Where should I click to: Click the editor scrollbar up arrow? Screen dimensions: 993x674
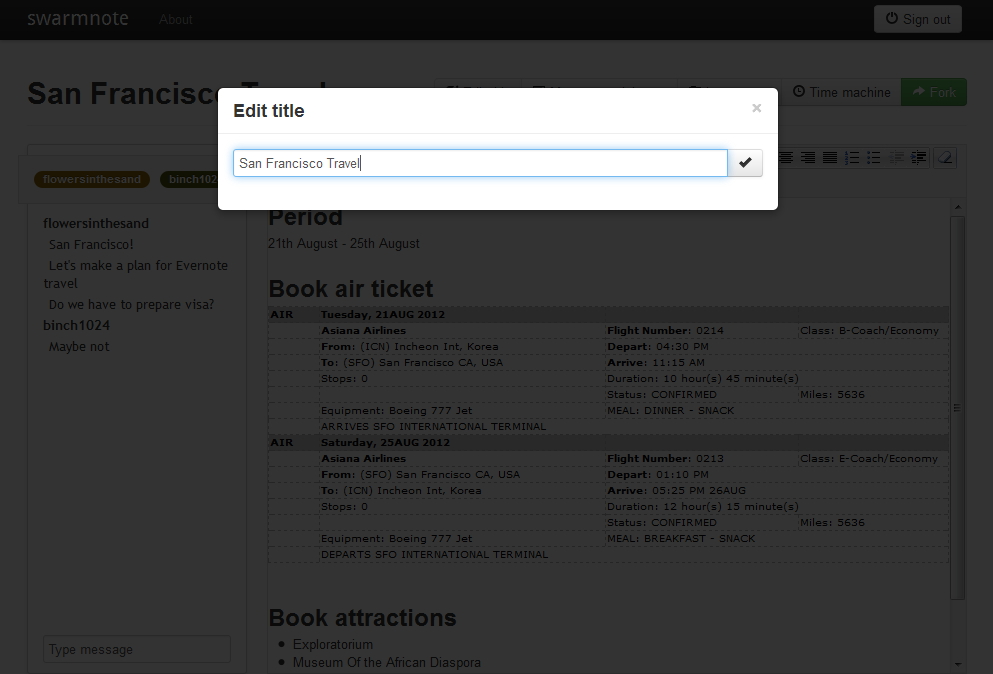tap(958, 207)
